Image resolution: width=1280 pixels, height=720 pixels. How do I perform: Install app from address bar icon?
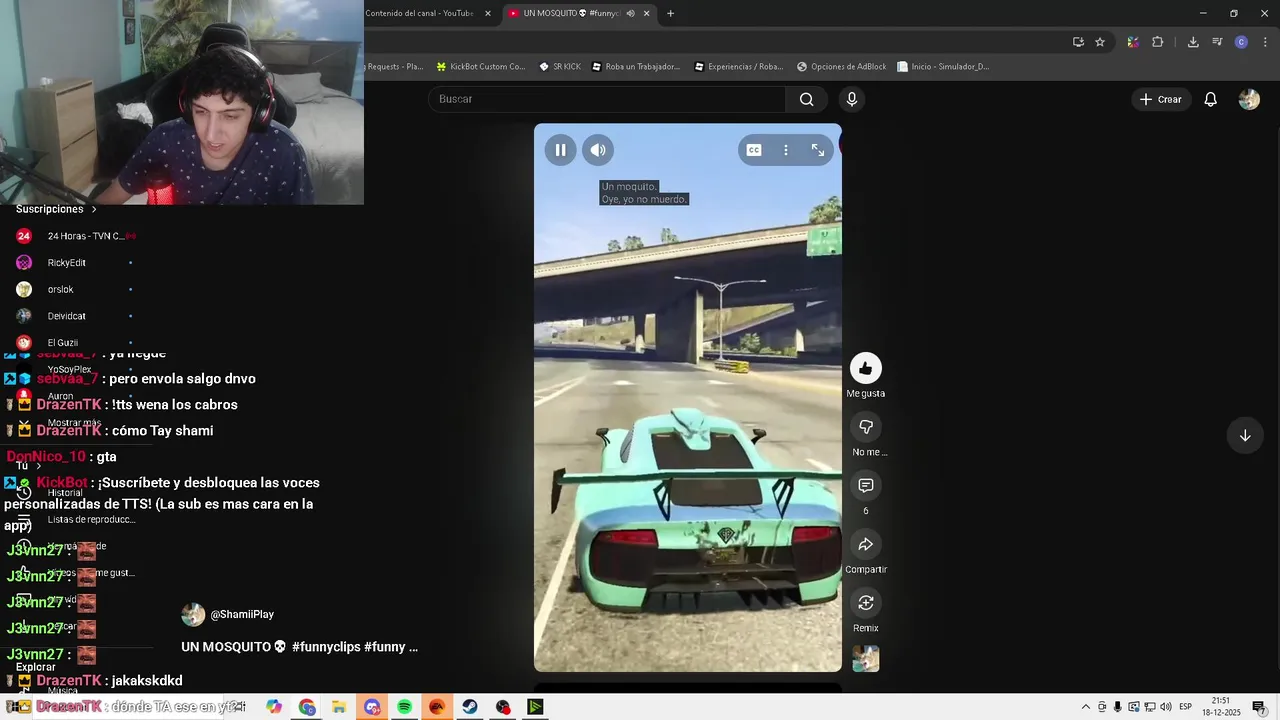(1078, 42)
